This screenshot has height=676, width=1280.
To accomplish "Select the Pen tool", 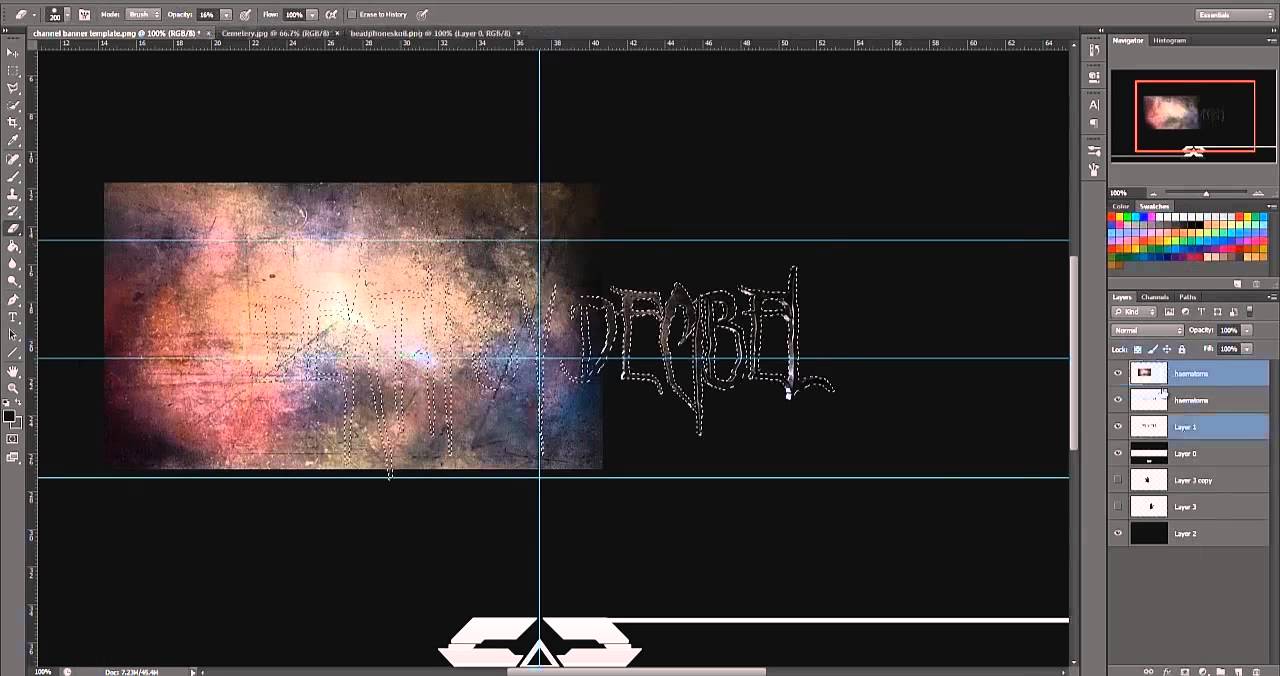I will (13, 299).
